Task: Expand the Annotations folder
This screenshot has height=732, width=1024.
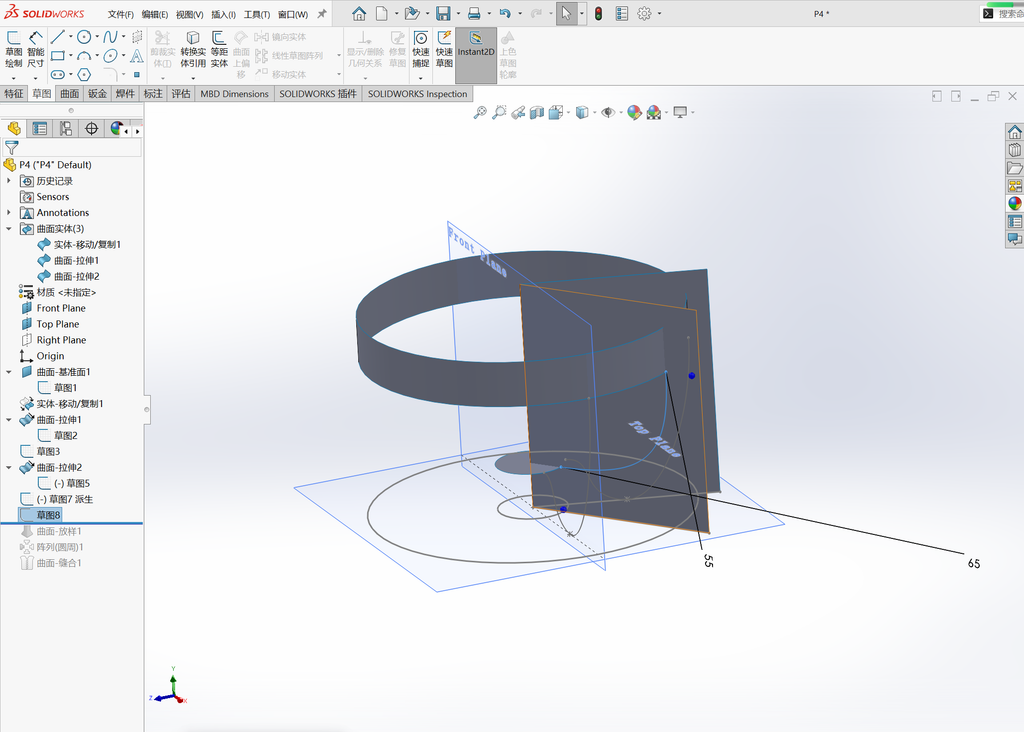Action: [x=8, y=212]
